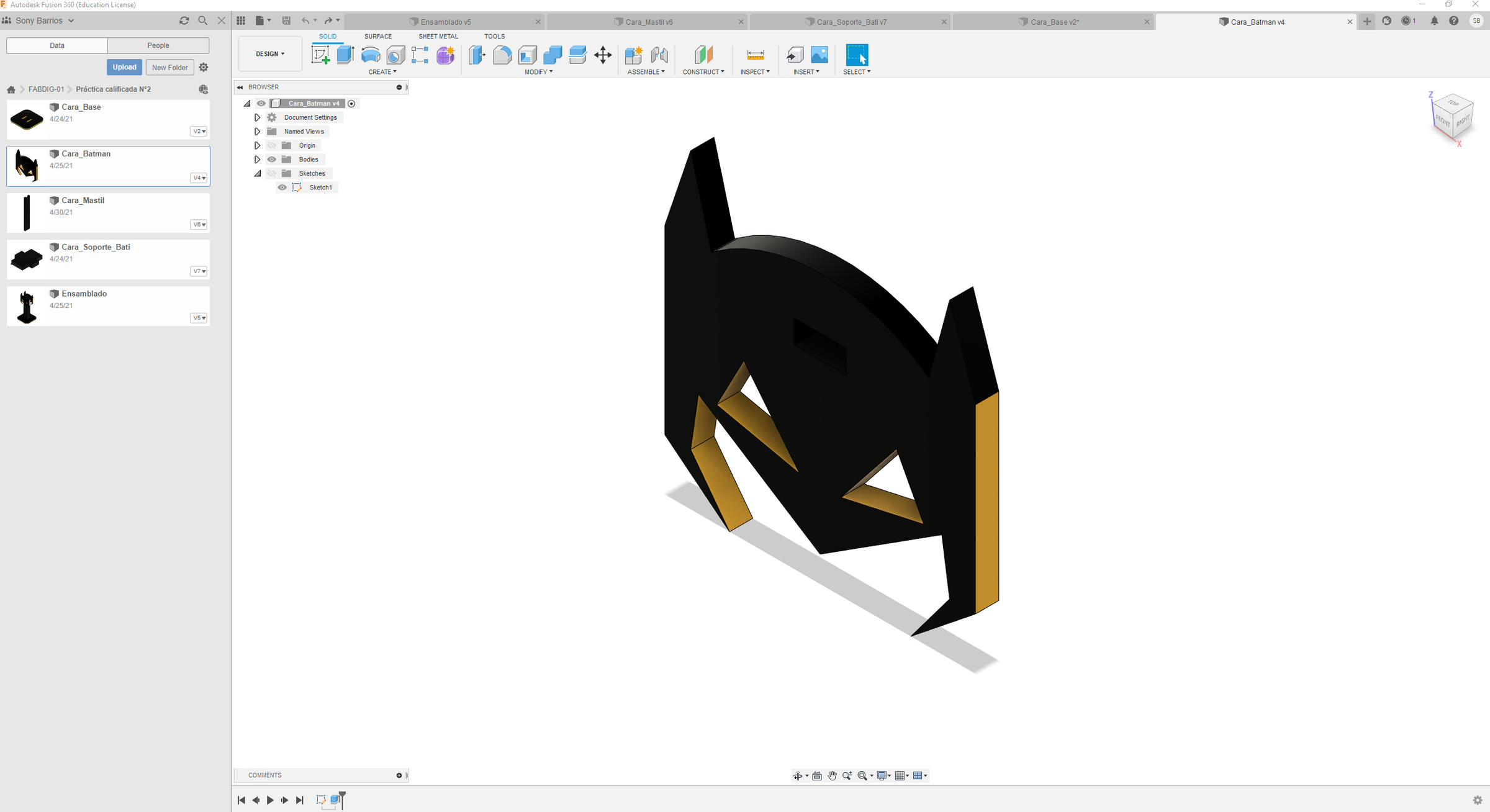Open the CREATE dropdown menu
The image size is (1490, 812).
382,72
